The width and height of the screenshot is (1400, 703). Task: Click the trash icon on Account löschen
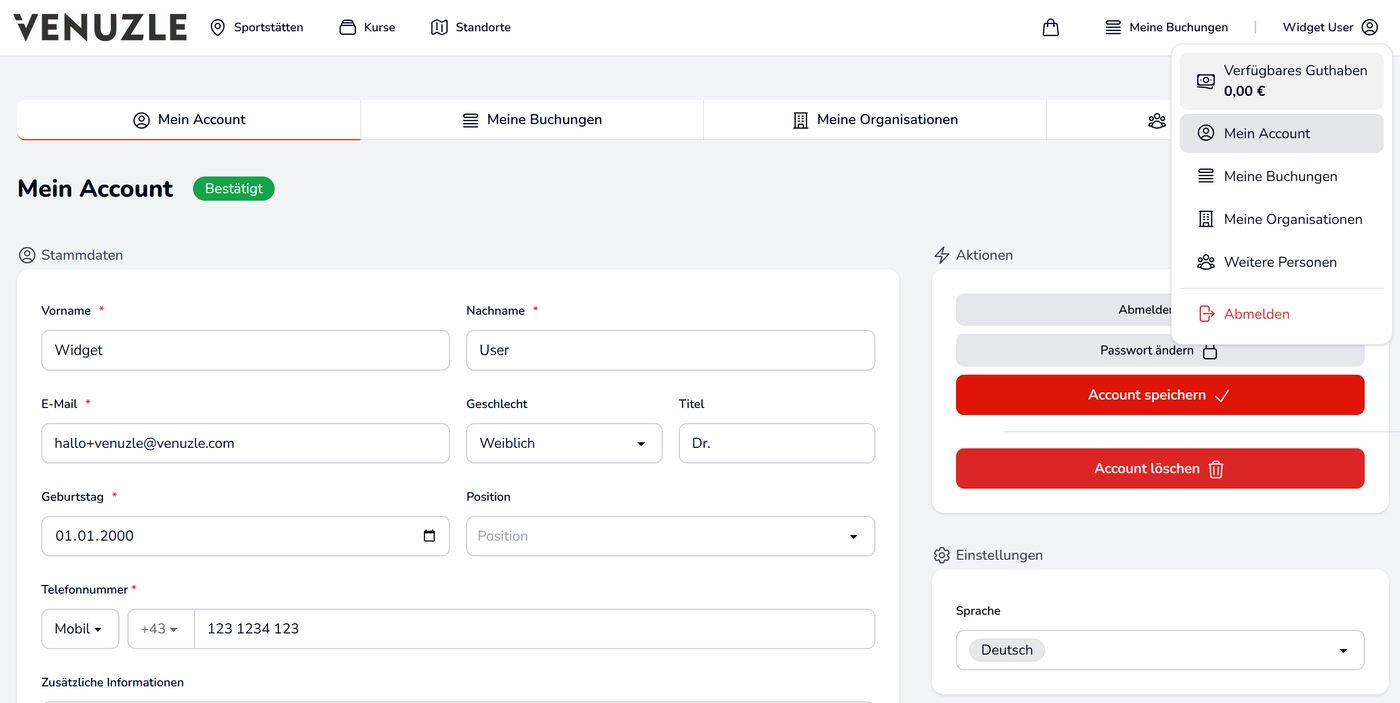coord(1216,469)
